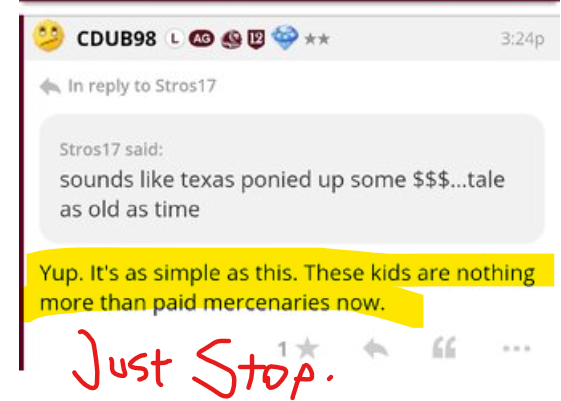Click the reply arrow beside 'In reply to'
Image resolution: width=561 pixels, height=401 pixels.
50,87
